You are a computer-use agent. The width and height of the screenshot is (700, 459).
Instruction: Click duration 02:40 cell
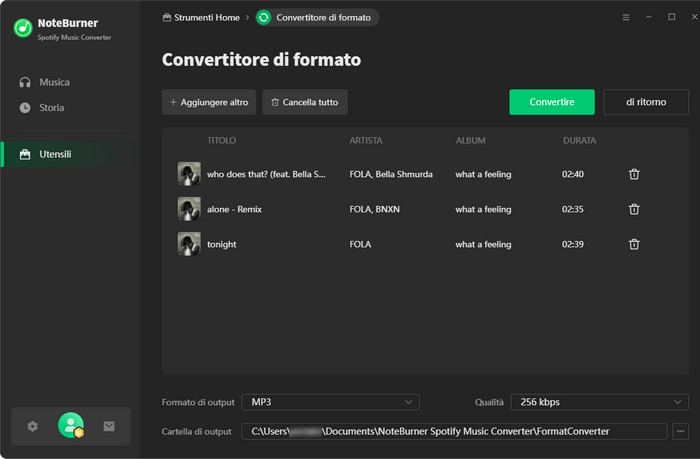(x=573, y=174)
